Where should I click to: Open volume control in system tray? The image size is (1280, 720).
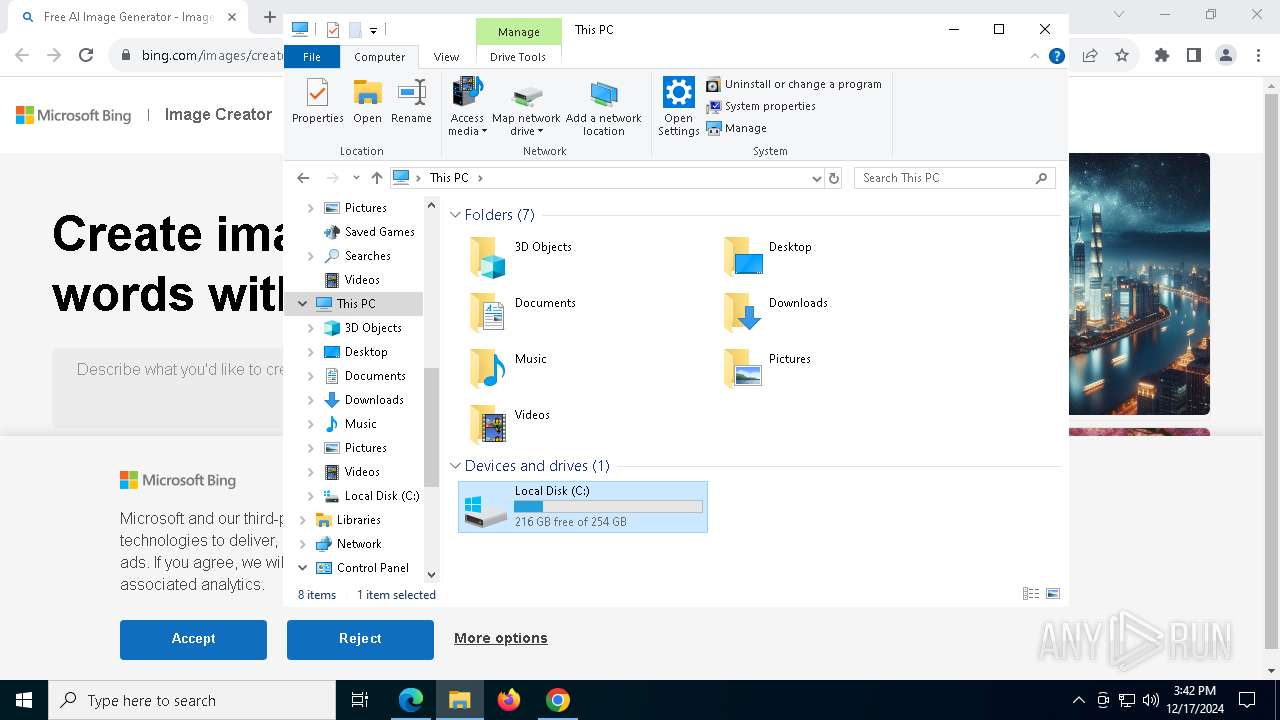[x=1151, y=700]
